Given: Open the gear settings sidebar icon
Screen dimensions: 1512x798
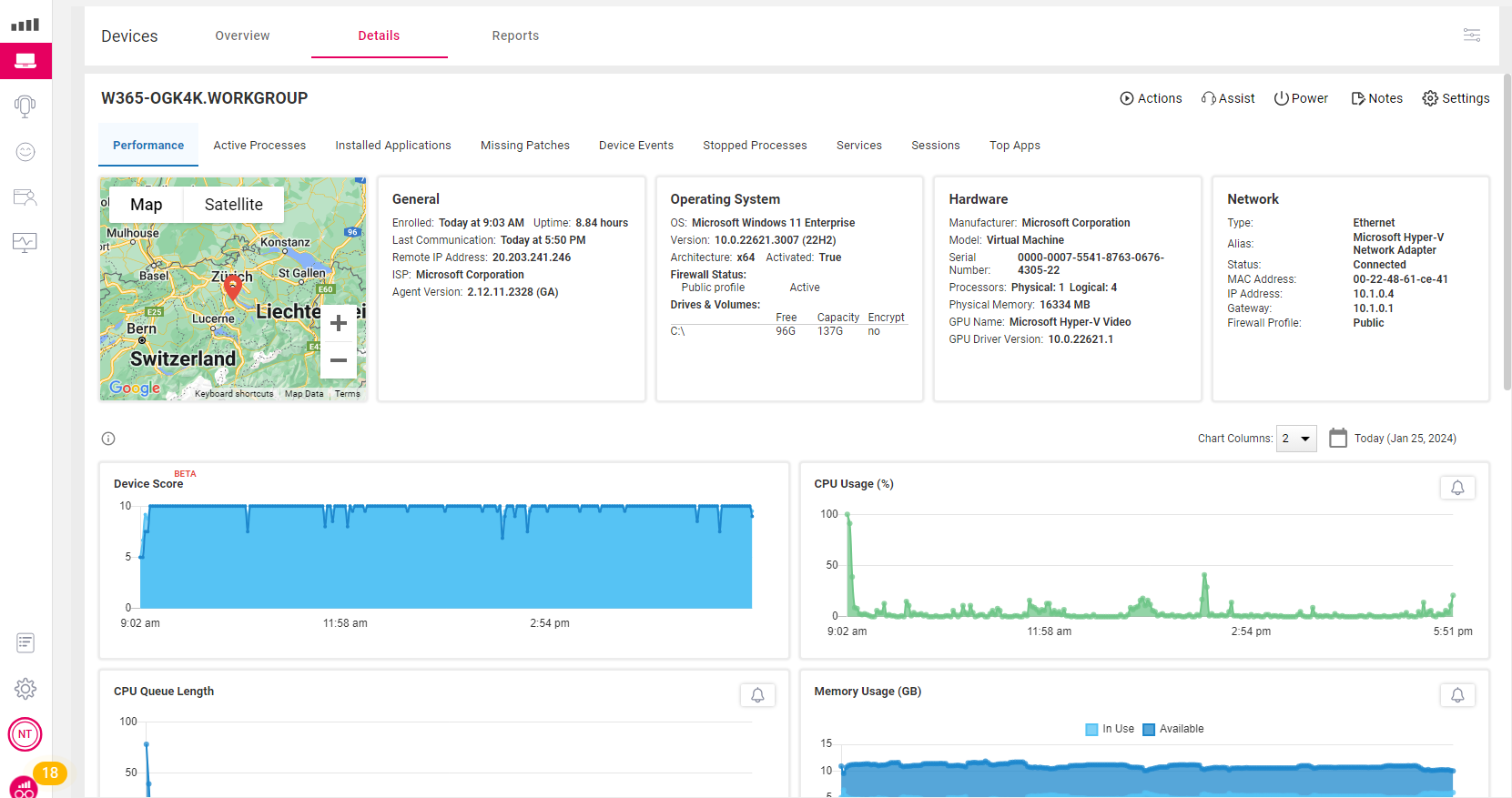Looking at the screenshot, I should point(25,689).
